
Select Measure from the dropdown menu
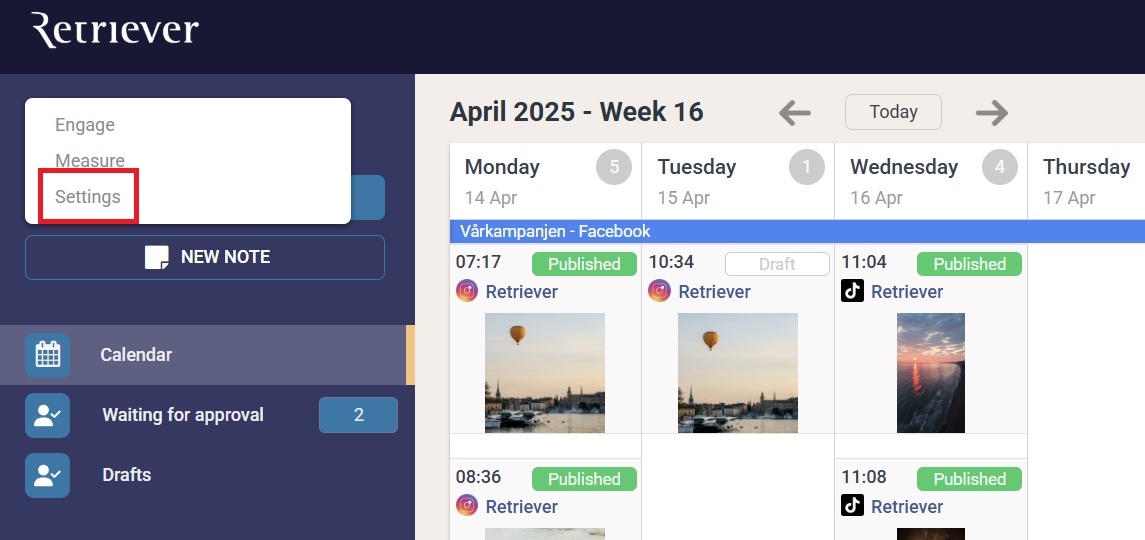click(90, 161)
